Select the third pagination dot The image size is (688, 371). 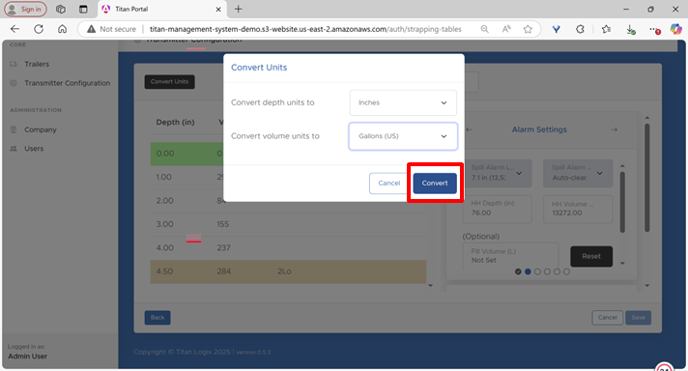click(x=538, y=272)
